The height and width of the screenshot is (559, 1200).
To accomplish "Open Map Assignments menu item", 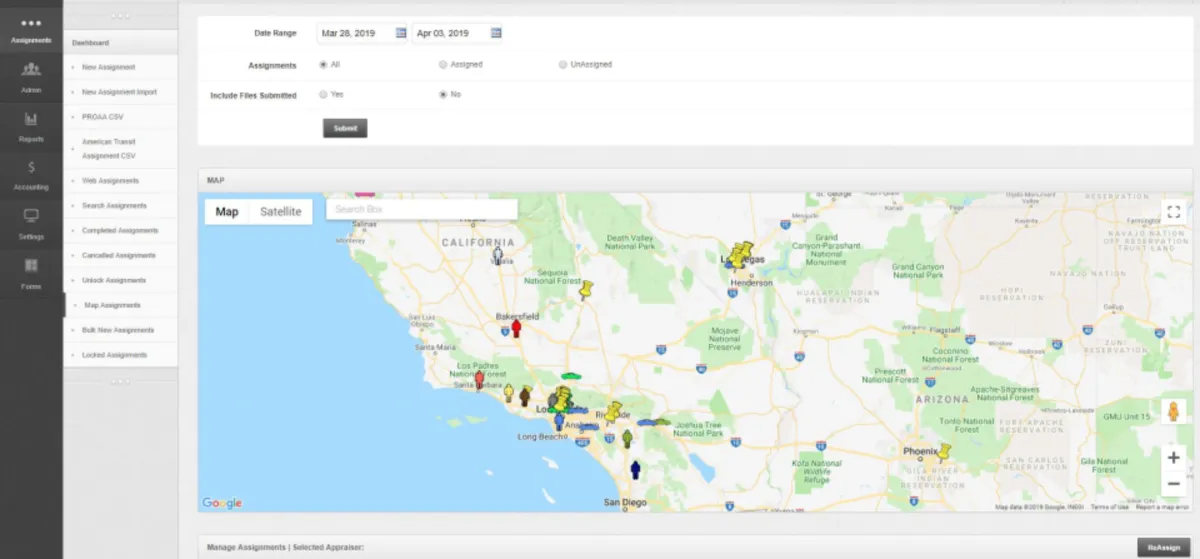I will 121,305.
